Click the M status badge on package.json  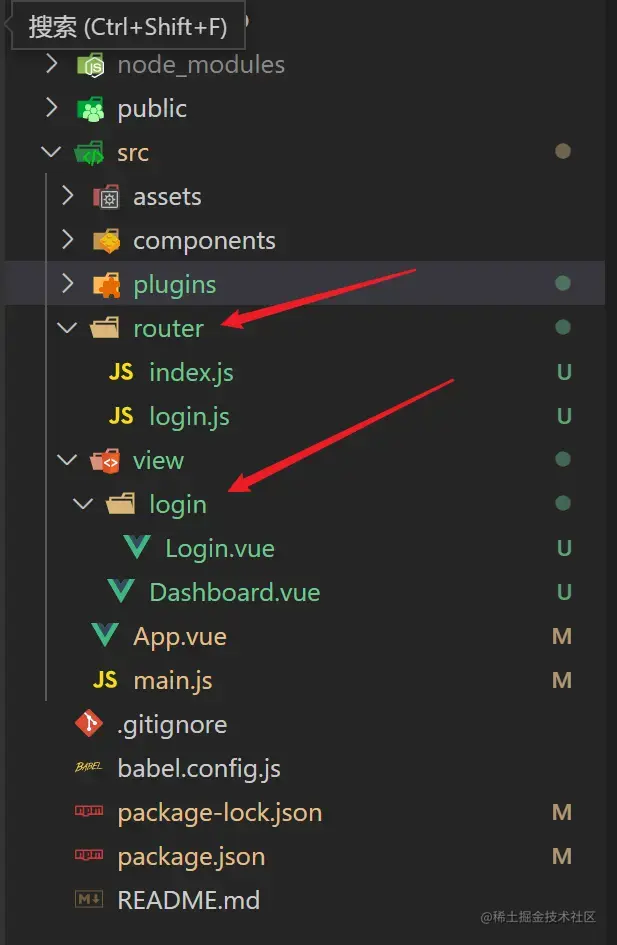click(x=562, y=856)
